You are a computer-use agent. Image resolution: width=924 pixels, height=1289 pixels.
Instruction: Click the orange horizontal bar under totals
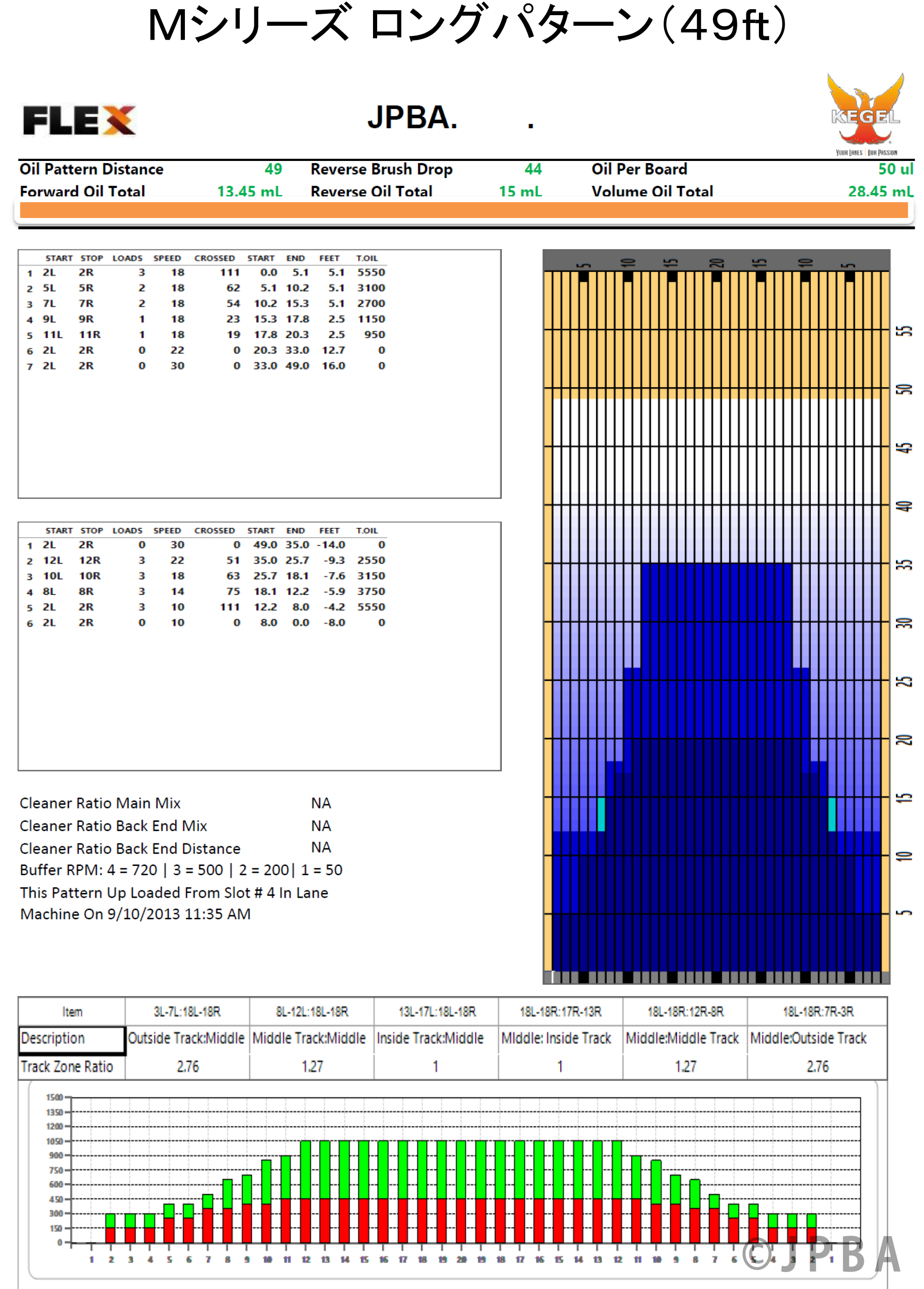coord(463,210)
